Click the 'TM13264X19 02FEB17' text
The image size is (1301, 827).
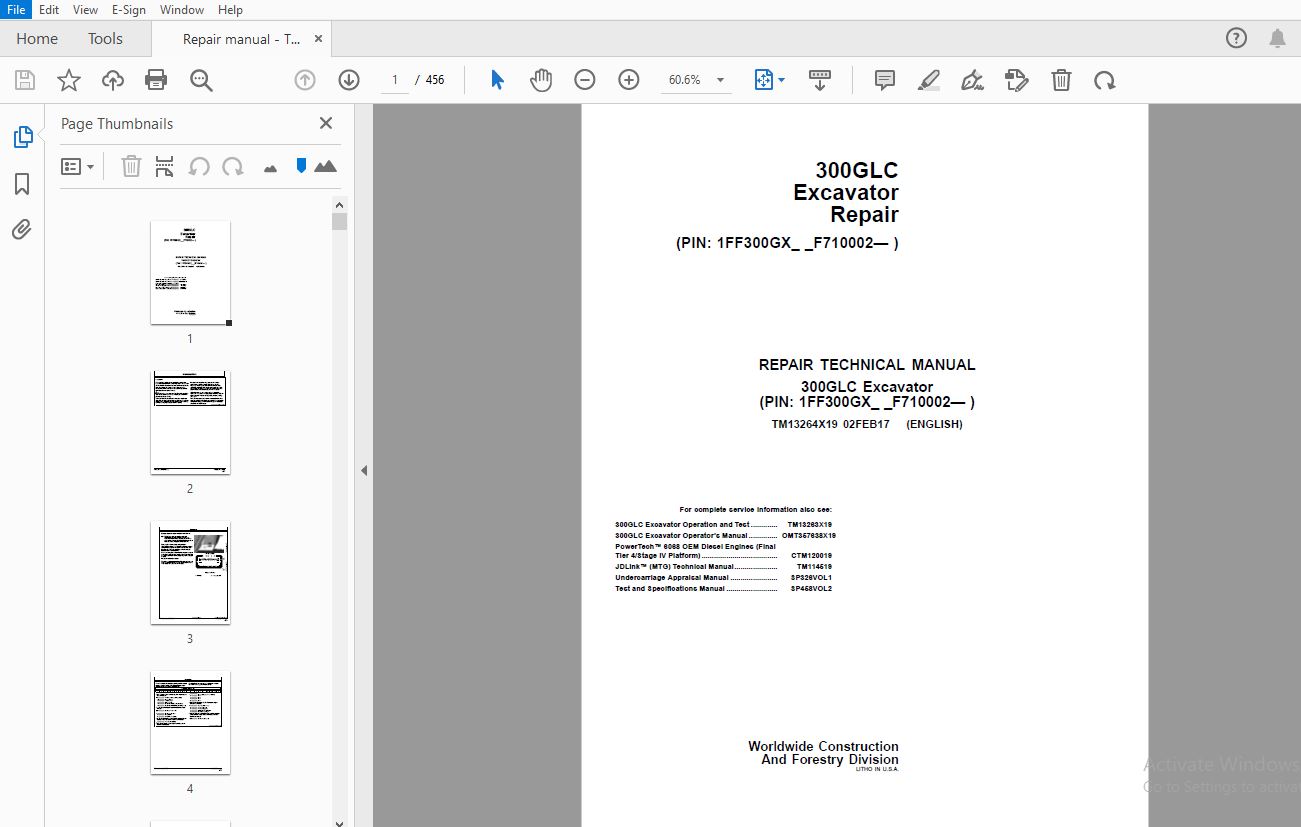(x=830, y=424)
